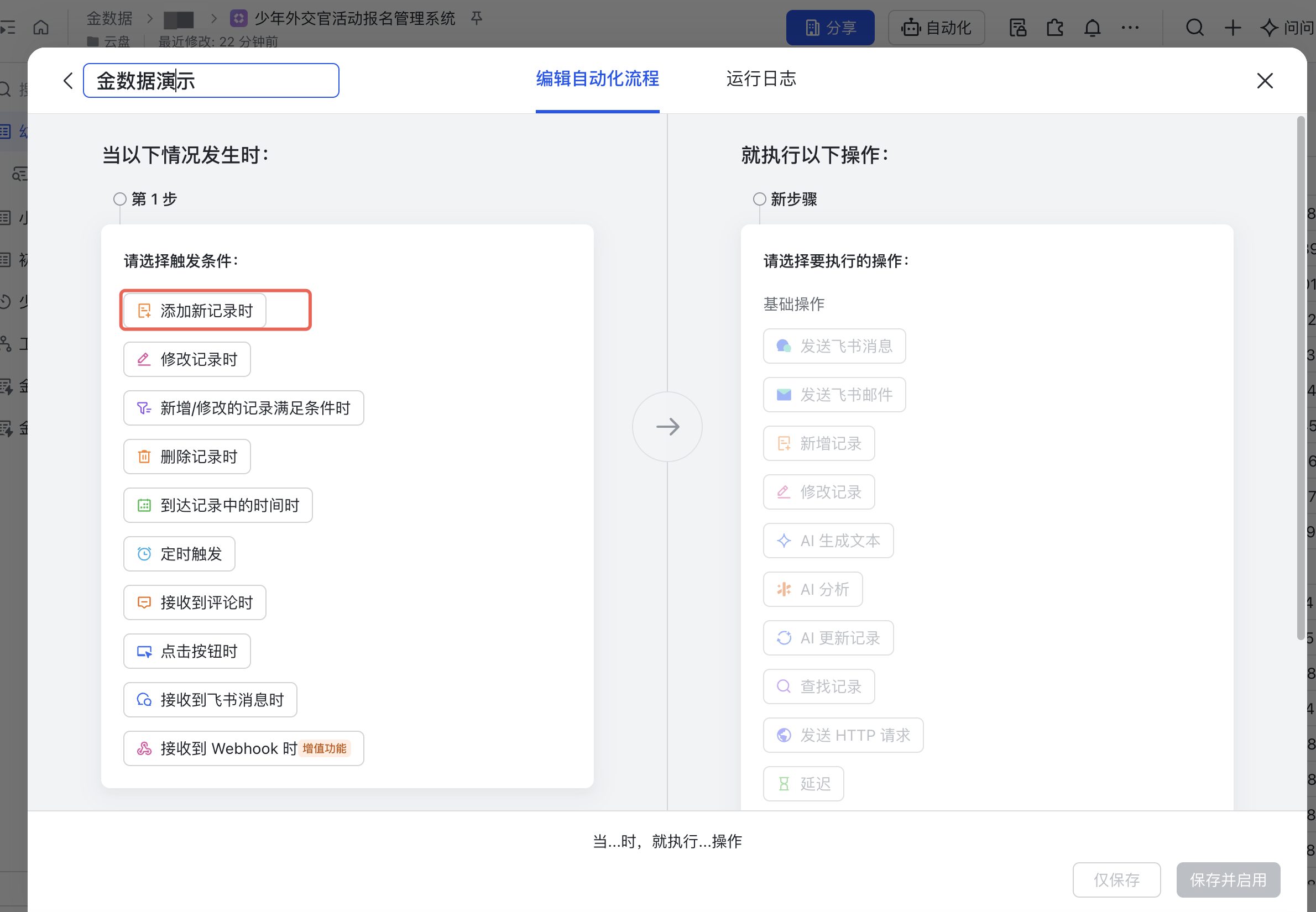Click the 分享 button in top bar
This screenshot has width=1316, height=912.
click(x=830, y=28)
